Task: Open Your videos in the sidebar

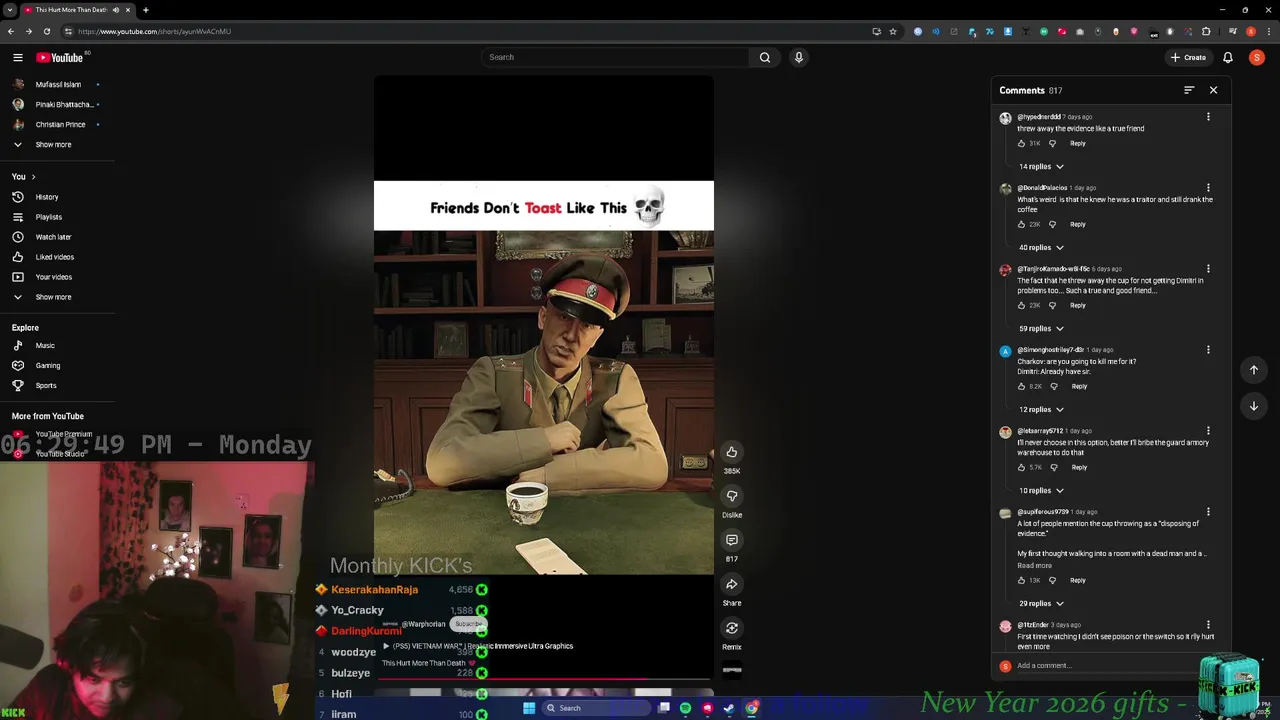Action: coord(55,277)
